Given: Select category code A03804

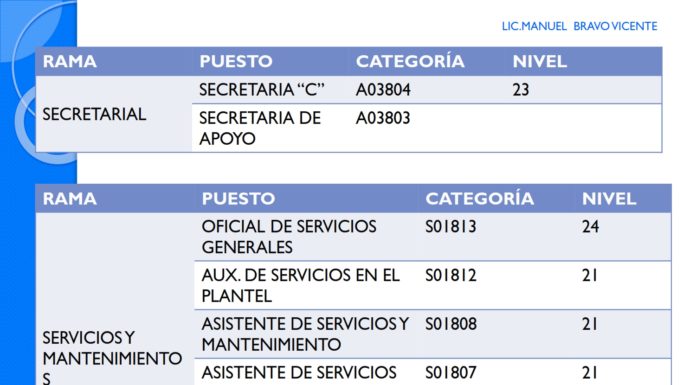Looking at the screenshot, I should [x=383, y=90].
